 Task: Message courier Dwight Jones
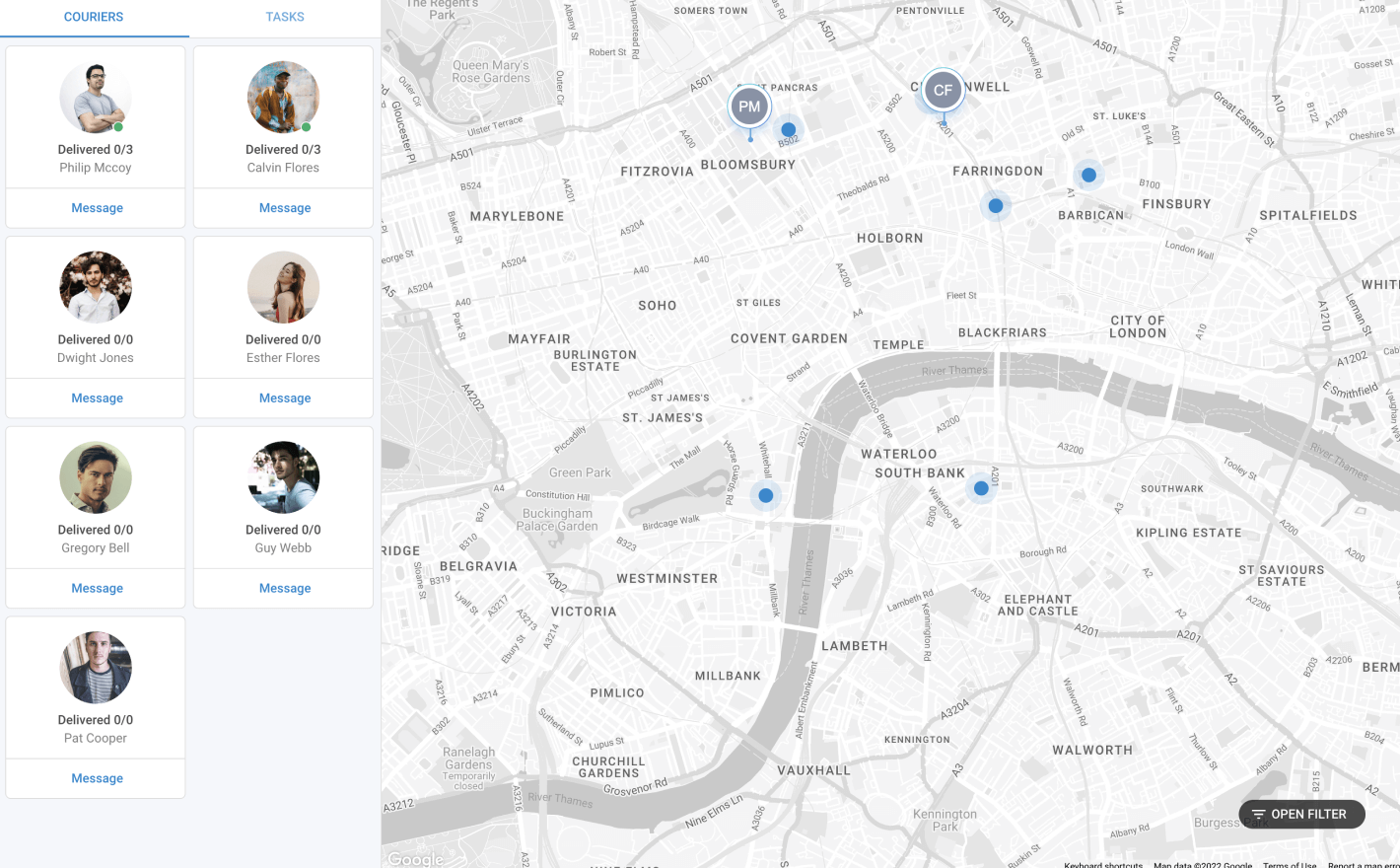[x=97, y=398]
